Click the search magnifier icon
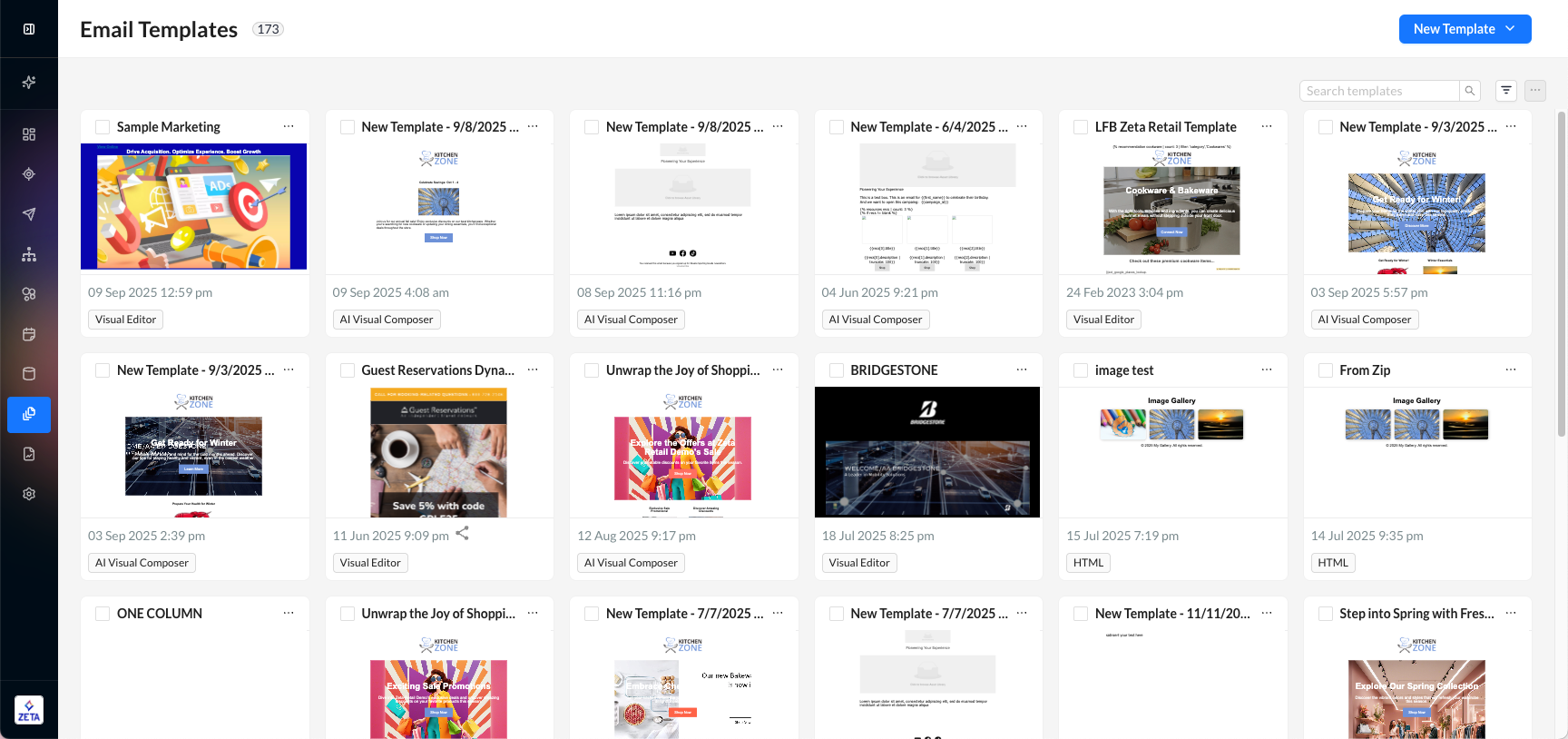Viewport: 1568px width, 739px height. [x=1469, y=91]
